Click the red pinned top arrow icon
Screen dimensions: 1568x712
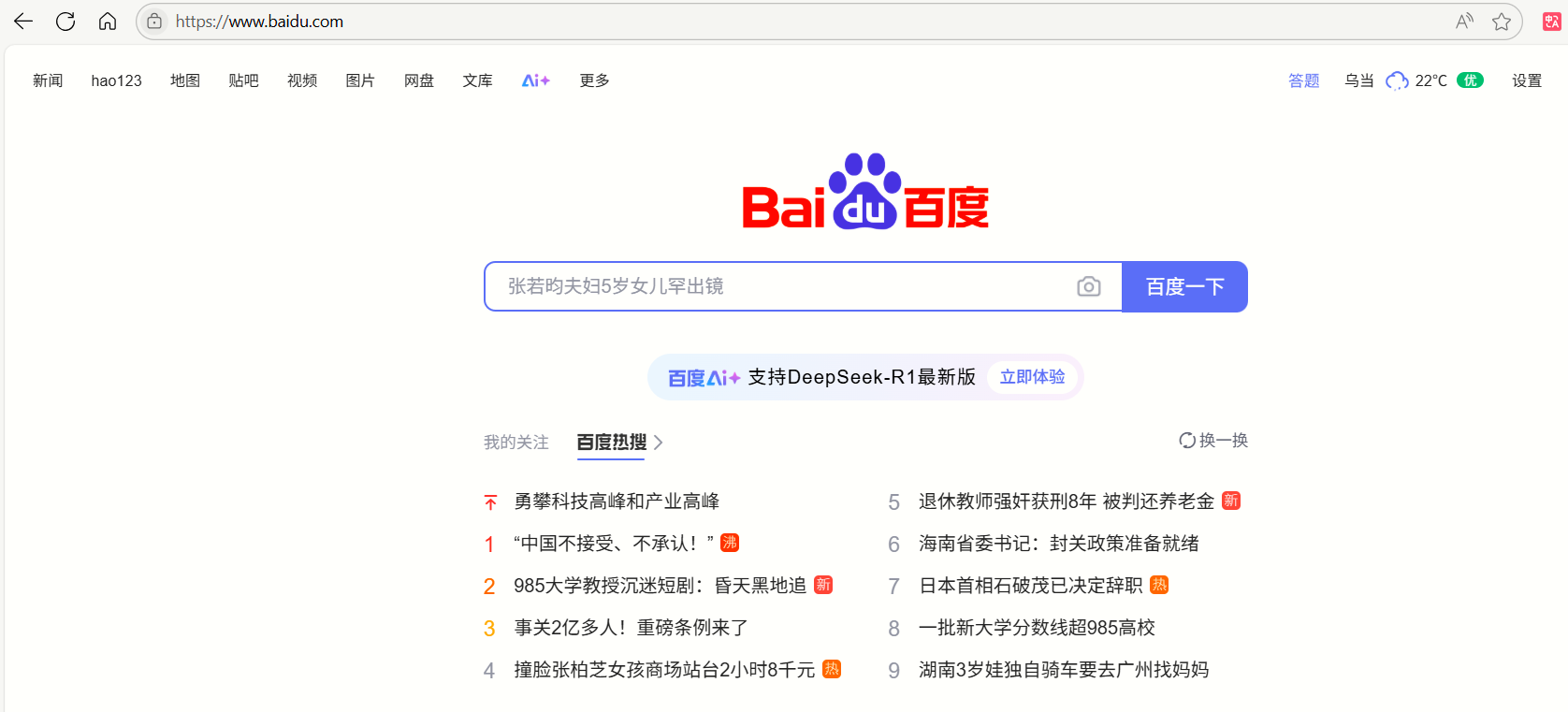[490, 502]
